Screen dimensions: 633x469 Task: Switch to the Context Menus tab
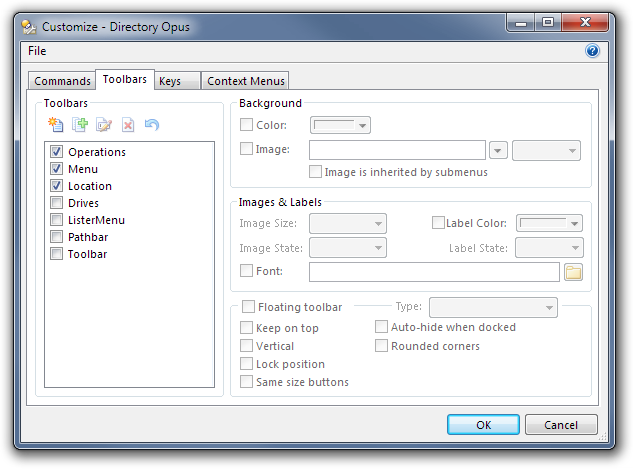click(x=245, y=81)
